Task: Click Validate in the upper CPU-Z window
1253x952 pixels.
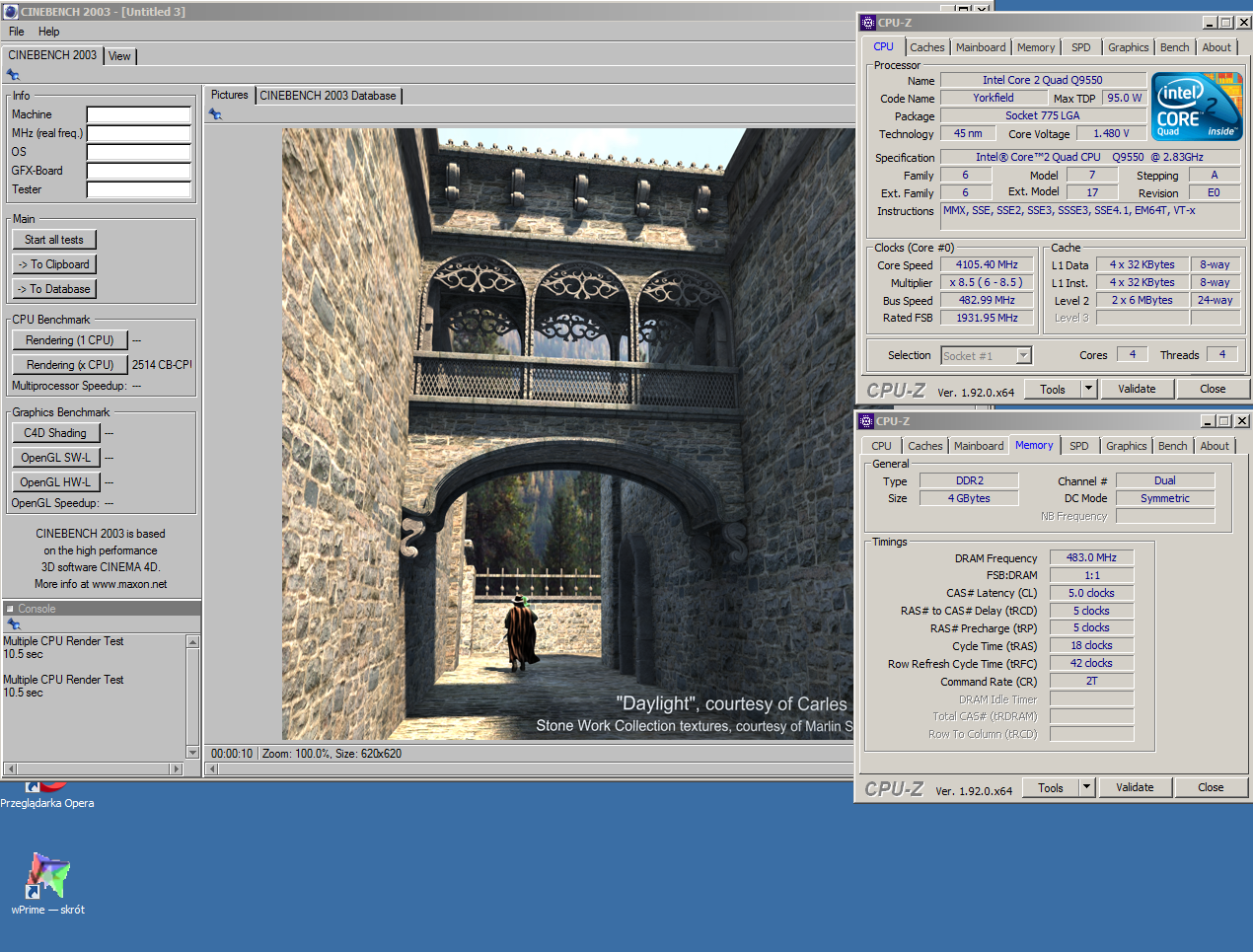Action: click(x=1138, y=389)
